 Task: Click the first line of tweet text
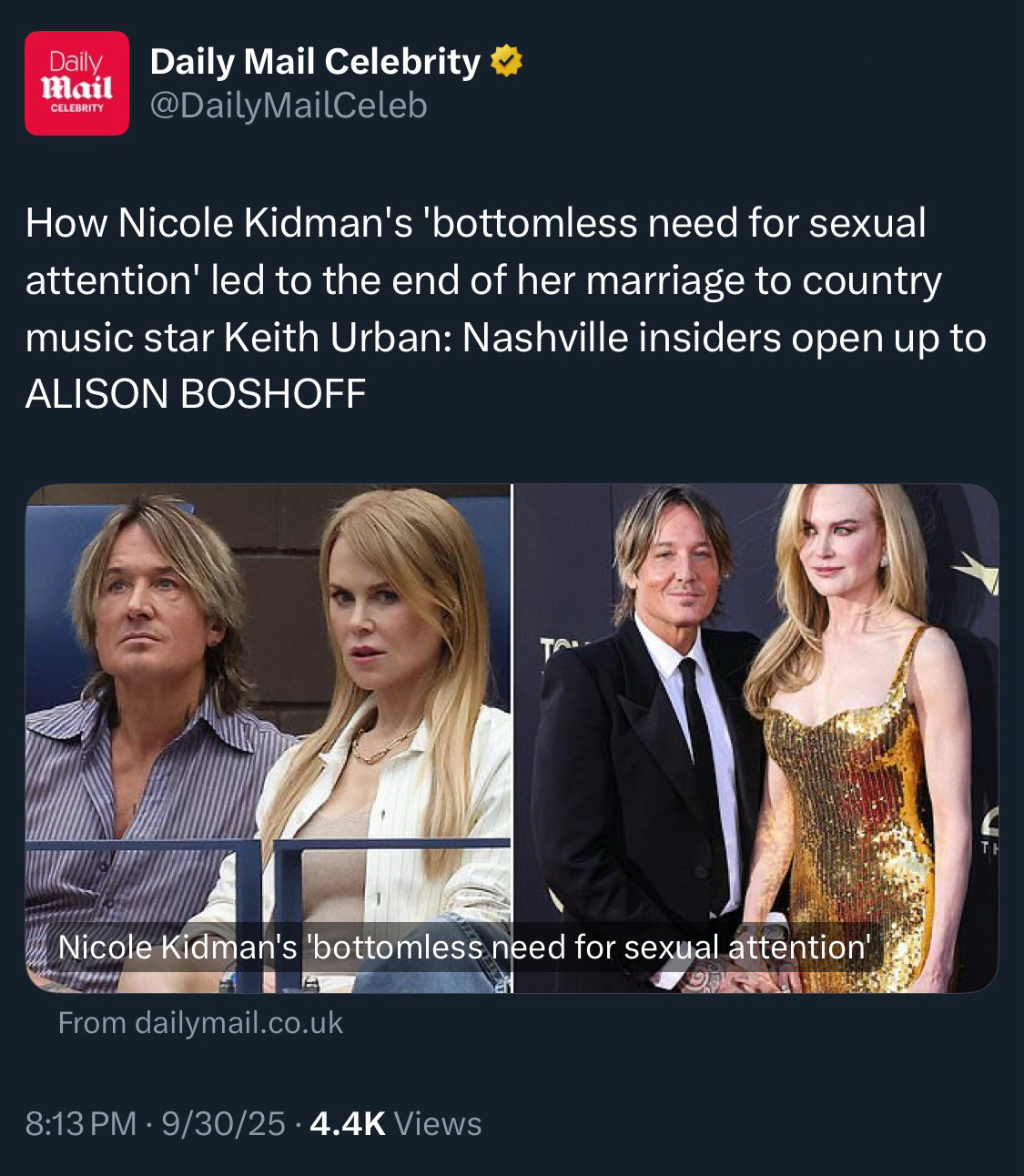475,223
